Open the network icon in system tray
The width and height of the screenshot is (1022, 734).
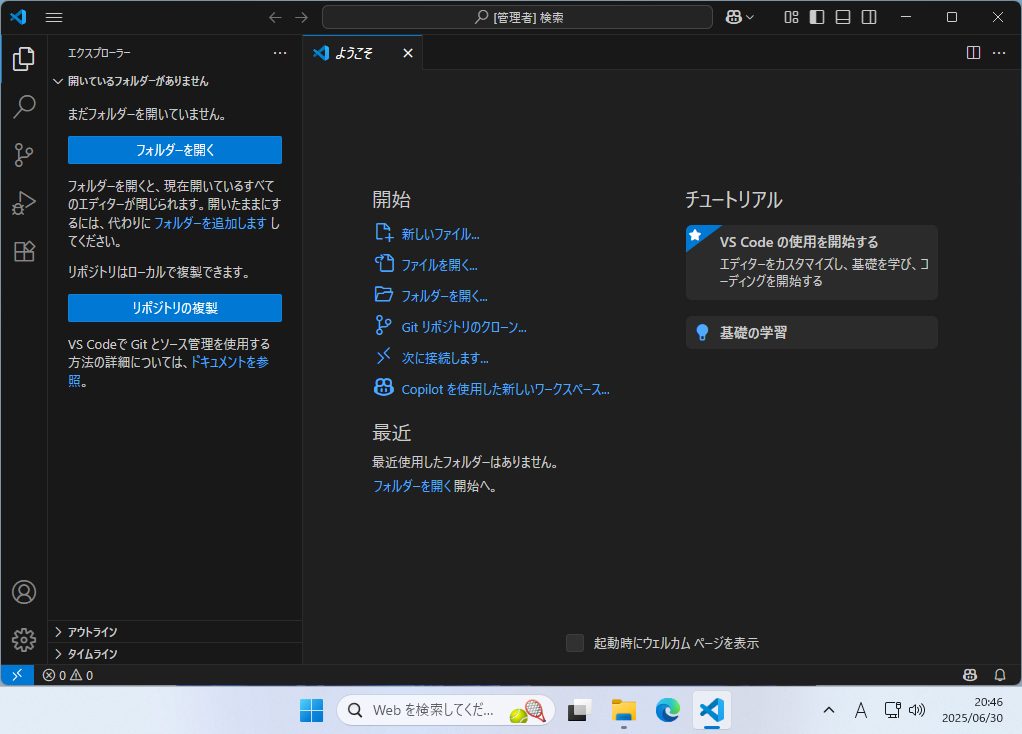click(892, 710)
